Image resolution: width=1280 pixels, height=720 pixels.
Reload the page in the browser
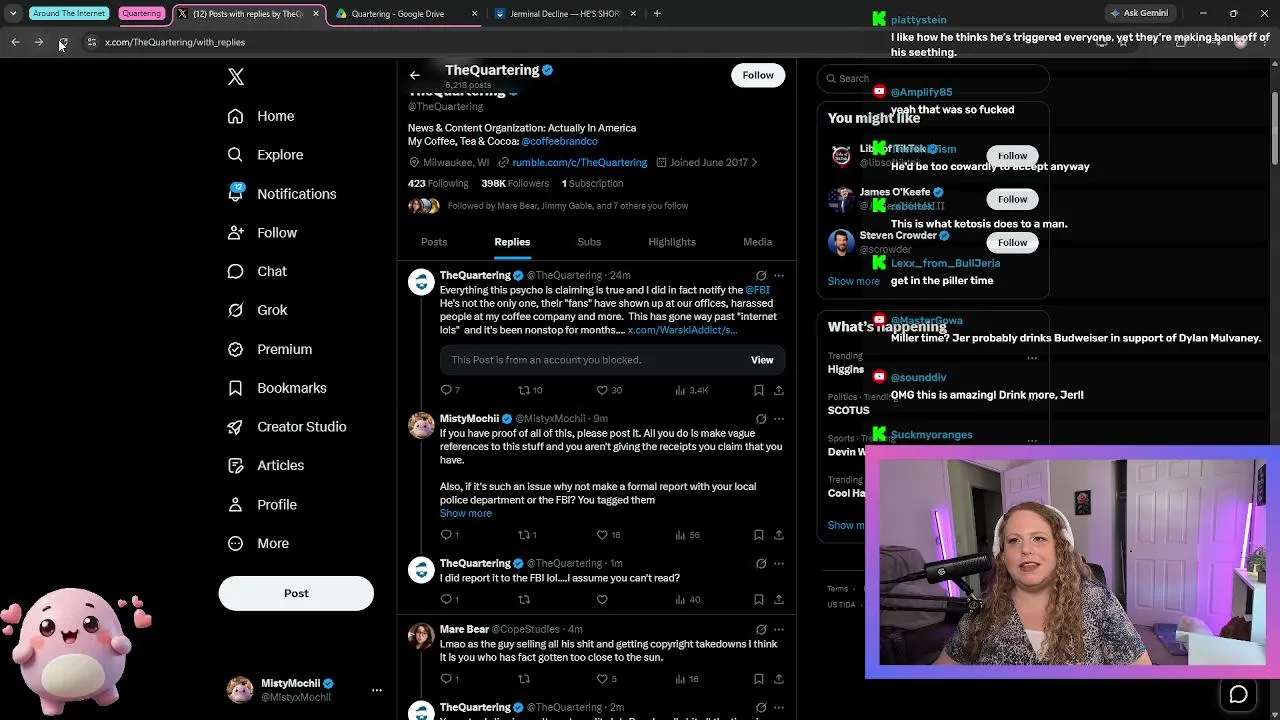pyautogui.click(x=63, y=42)
